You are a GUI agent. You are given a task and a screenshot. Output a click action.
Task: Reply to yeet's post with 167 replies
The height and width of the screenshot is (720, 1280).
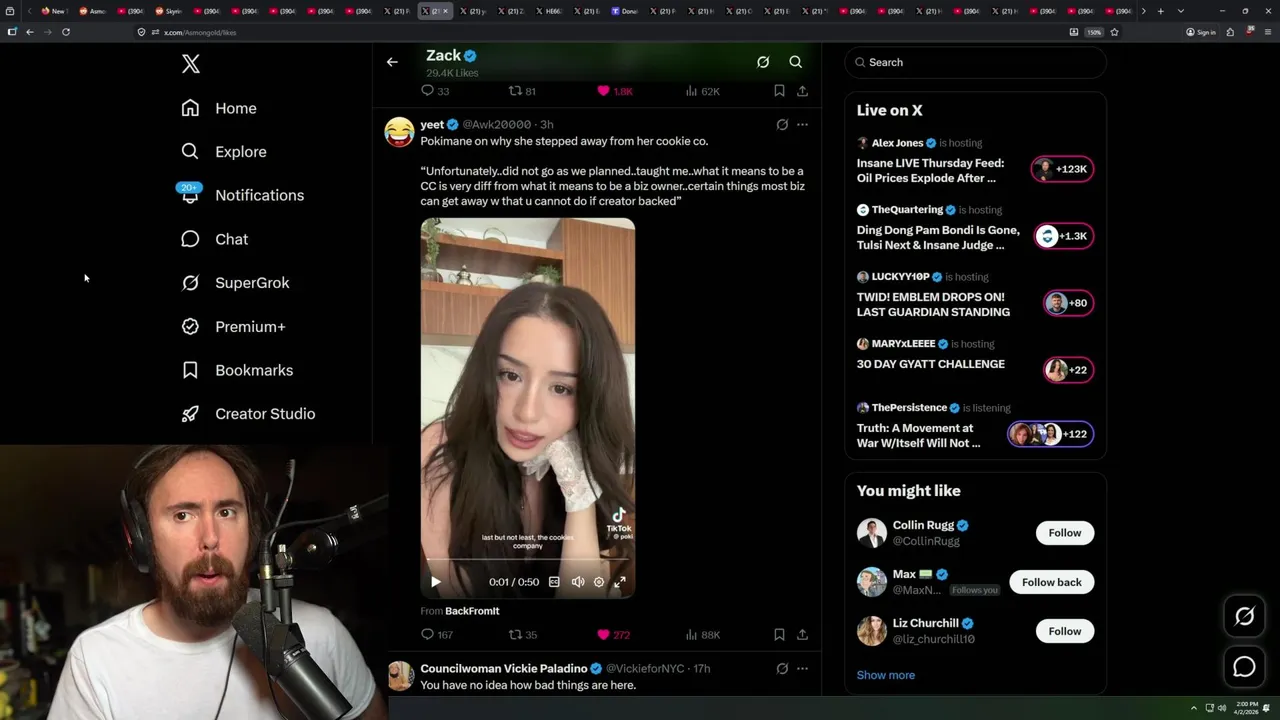pyautogui.click(x=437, y=635)
